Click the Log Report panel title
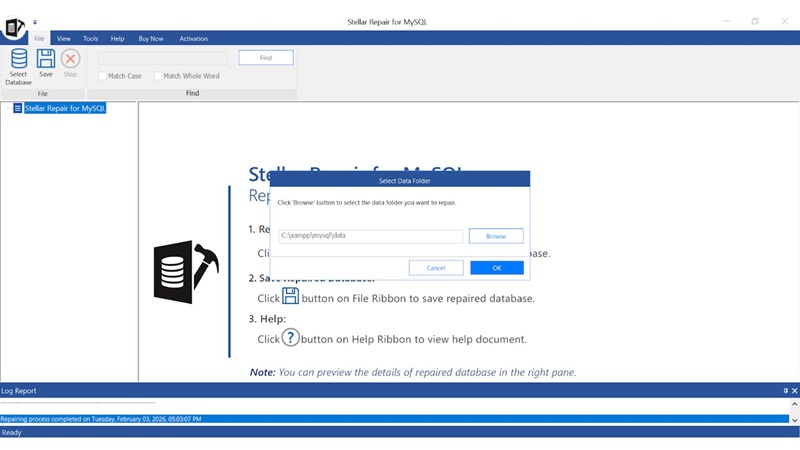 [x=18, y=391]
